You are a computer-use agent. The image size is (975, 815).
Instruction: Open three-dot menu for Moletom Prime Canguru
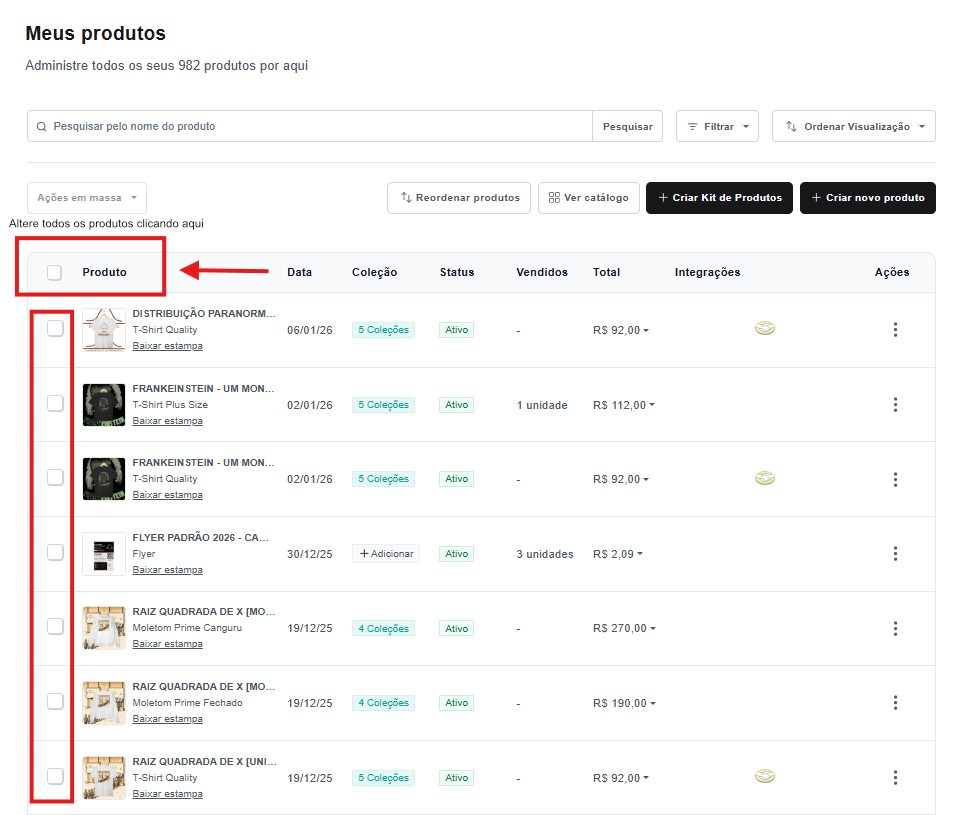coord(895,629)
